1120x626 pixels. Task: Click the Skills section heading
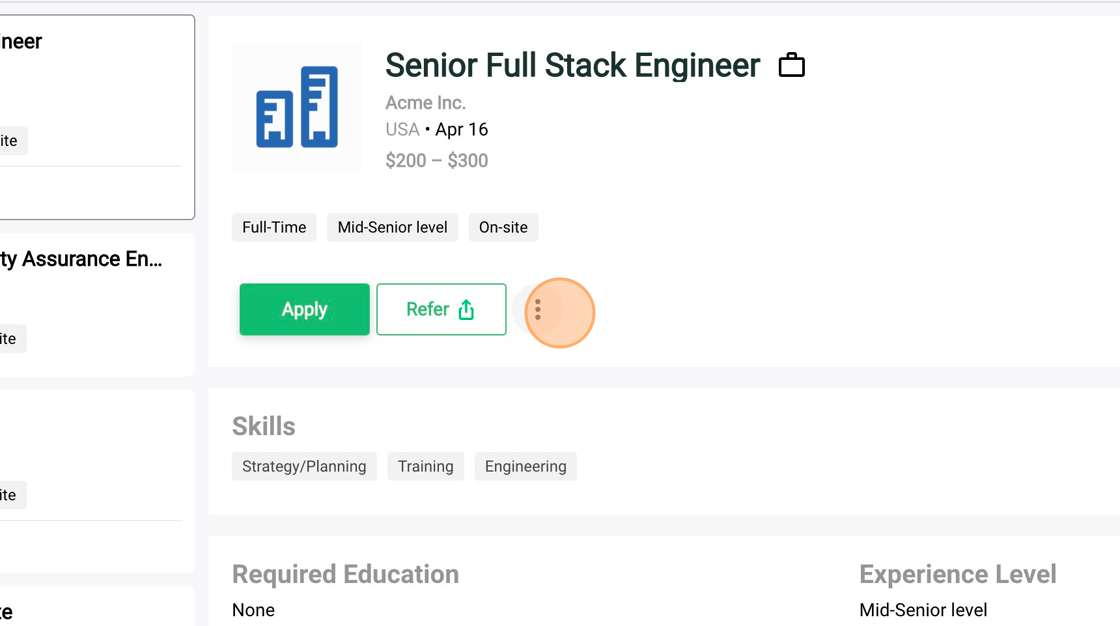pyautogui.click(x=264, y=426)
